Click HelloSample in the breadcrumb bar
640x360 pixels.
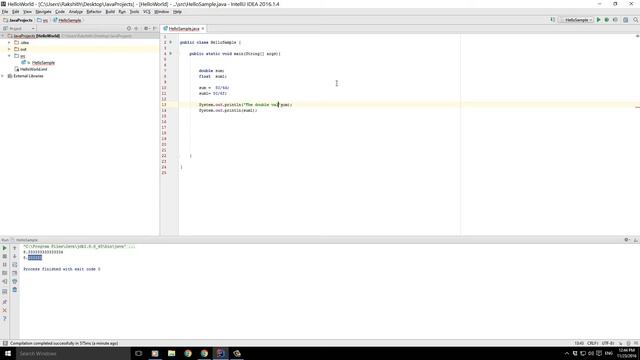pos(67,20)
